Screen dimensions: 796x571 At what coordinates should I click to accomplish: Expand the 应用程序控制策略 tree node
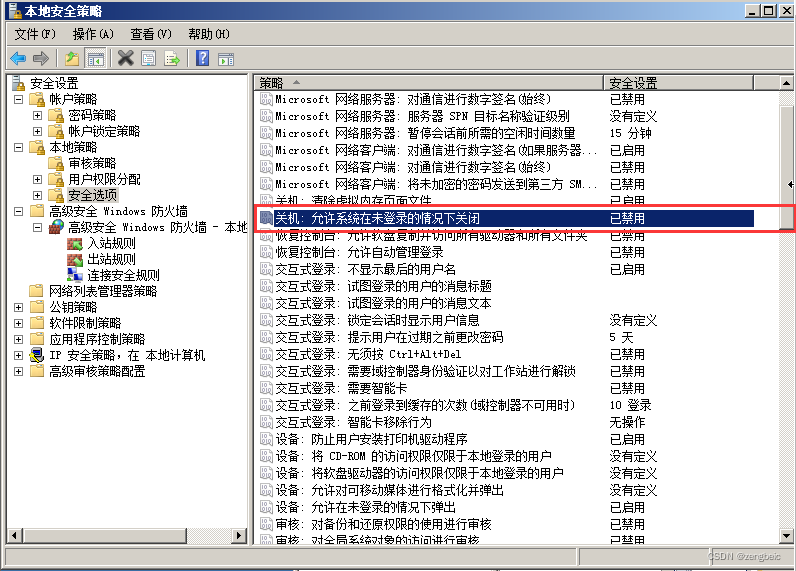pos(19,339)
